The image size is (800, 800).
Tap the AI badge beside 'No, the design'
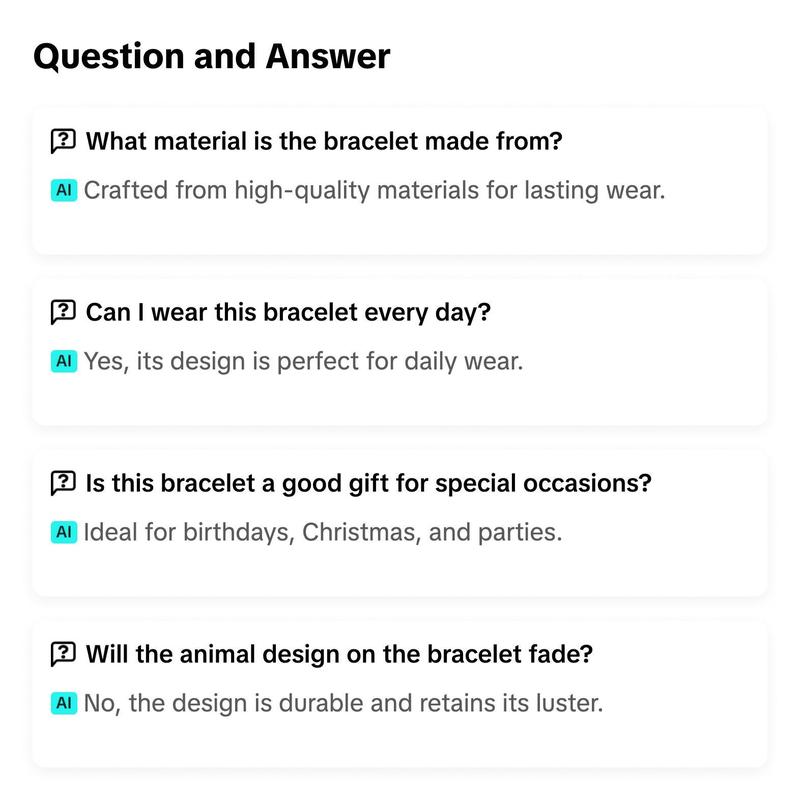[64, 703]
